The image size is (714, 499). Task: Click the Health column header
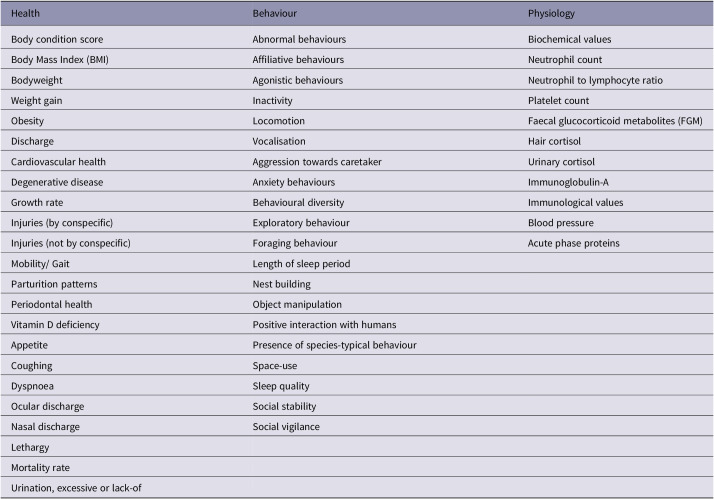click(x=26, y=14)
